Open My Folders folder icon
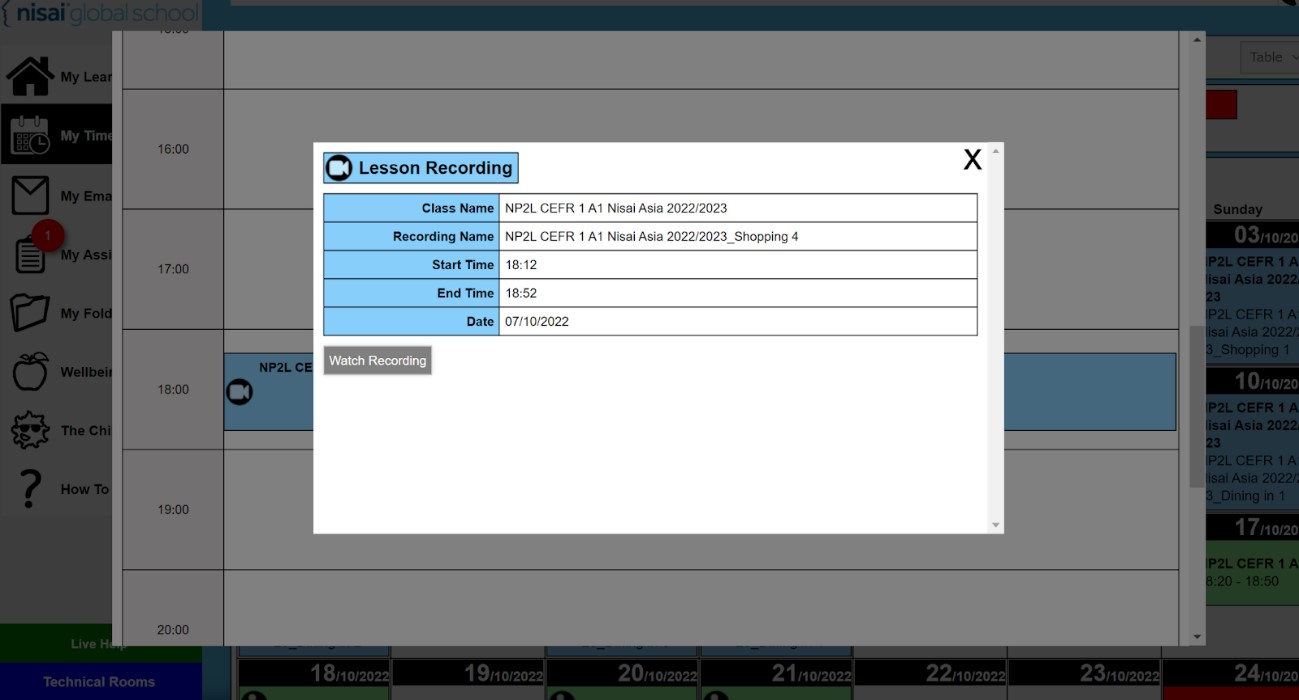1299x700 pixels. click(30, 313)
